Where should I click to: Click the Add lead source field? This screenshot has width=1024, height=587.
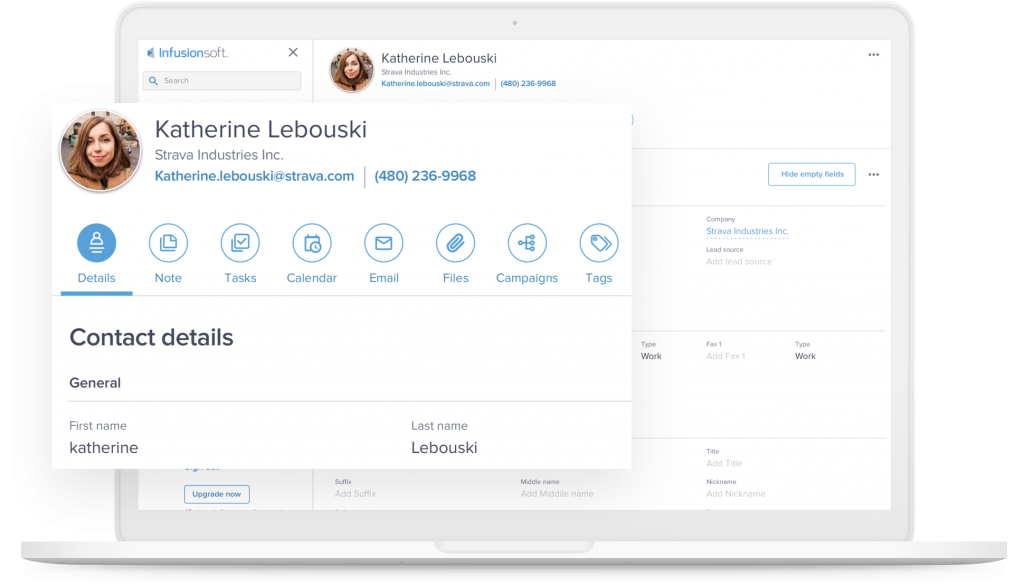(739, 262)
